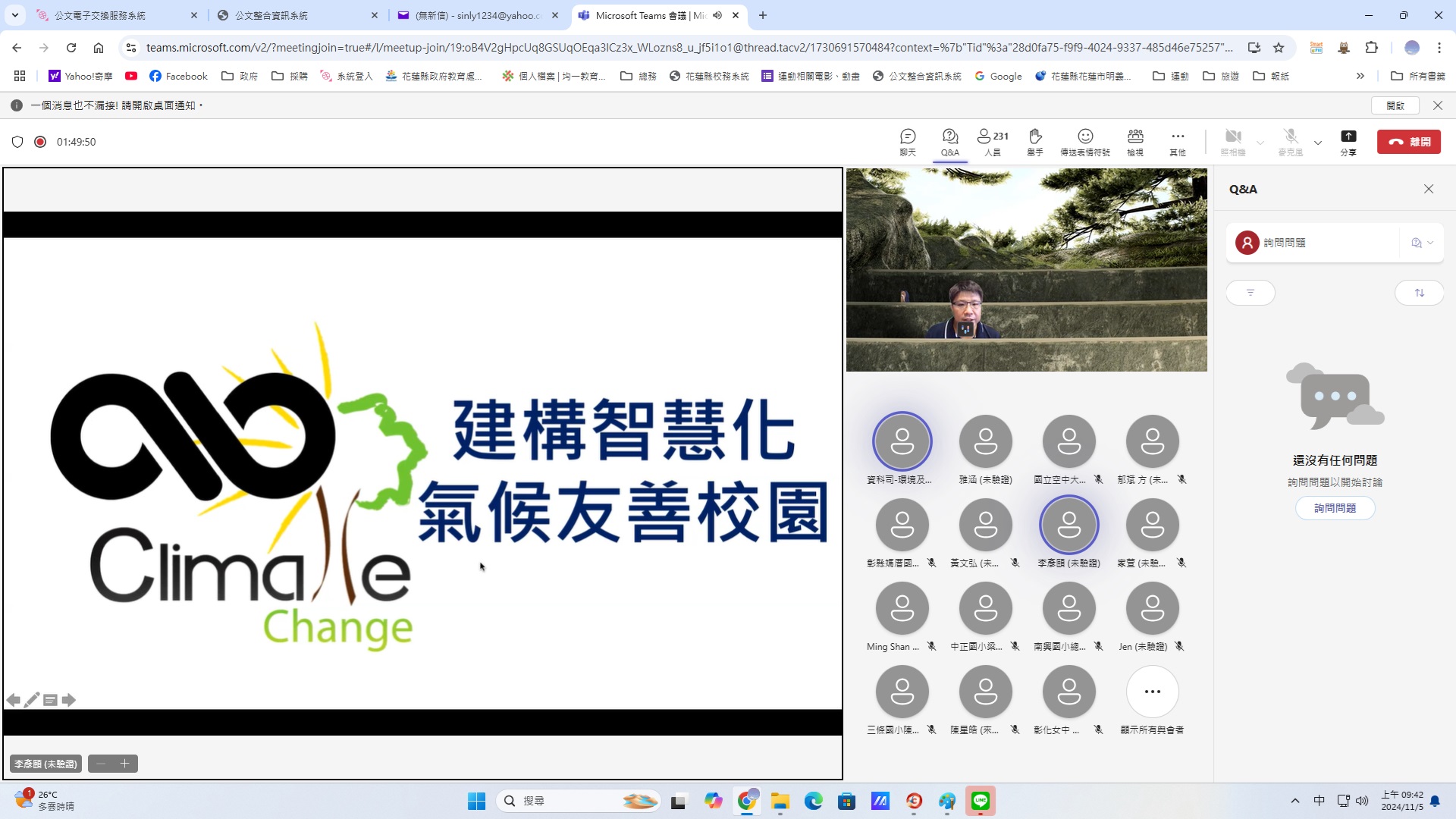Toggle Q&A panel in meeting toolbar

pyautogui.click(x=949, y=141)
